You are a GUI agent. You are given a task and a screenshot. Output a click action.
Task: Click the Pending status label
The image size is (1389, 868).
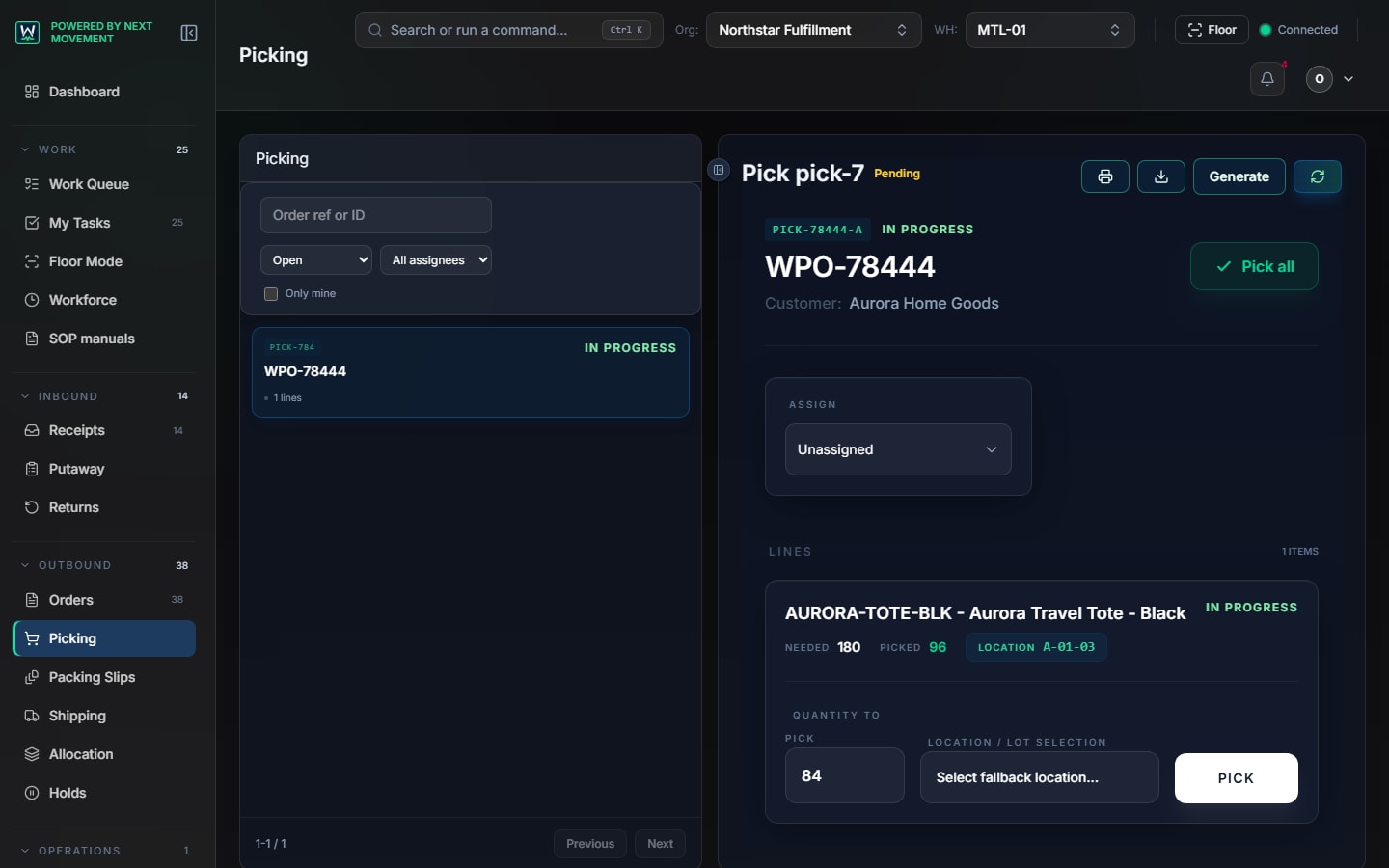tap(897, 174)
